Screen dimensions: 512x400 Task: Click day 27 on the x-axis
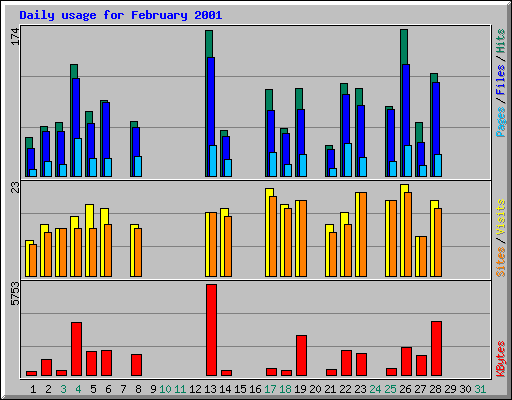[x=420, y=389]
